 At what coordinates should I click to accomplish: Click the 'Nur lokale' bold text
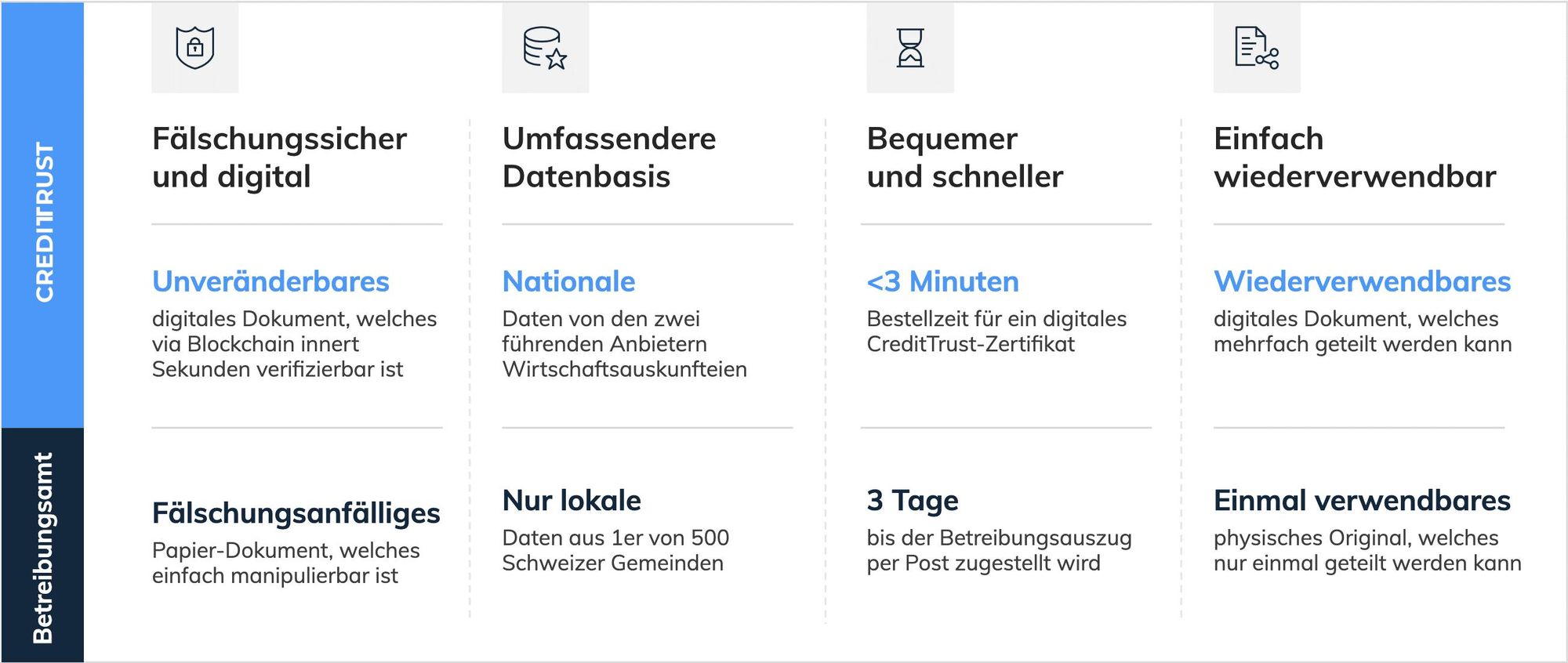pyautogui.click(x=572, y=500)
